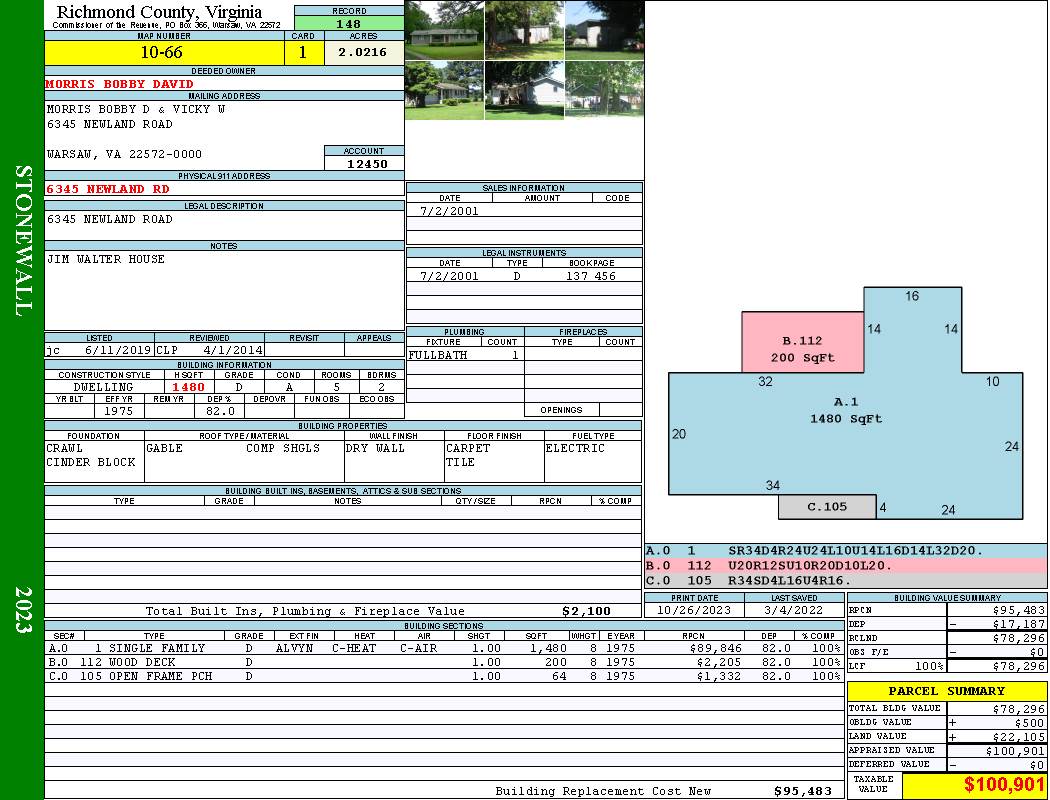Click print date 10/26/2023

coord(694,610)
